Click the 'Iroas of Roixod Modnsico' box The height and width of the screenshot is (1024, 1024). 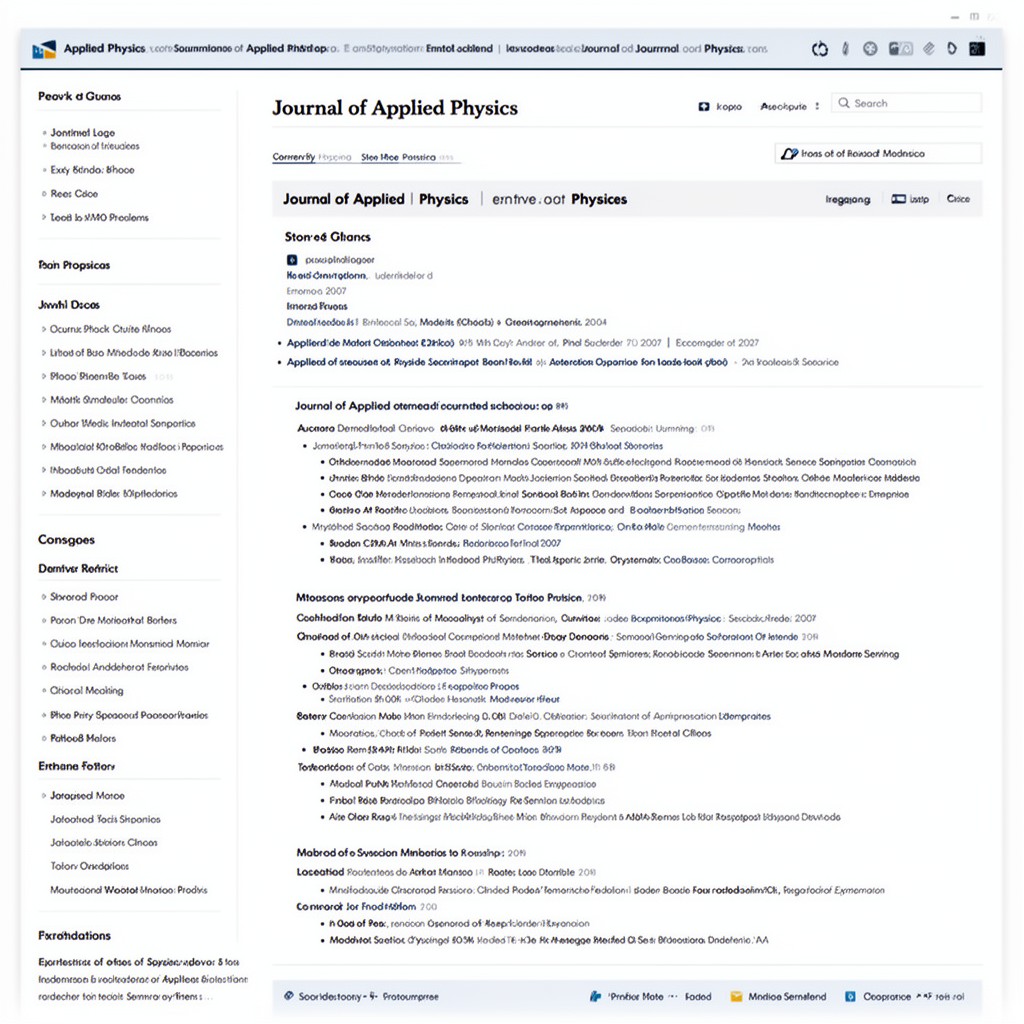tap(878, 153)
